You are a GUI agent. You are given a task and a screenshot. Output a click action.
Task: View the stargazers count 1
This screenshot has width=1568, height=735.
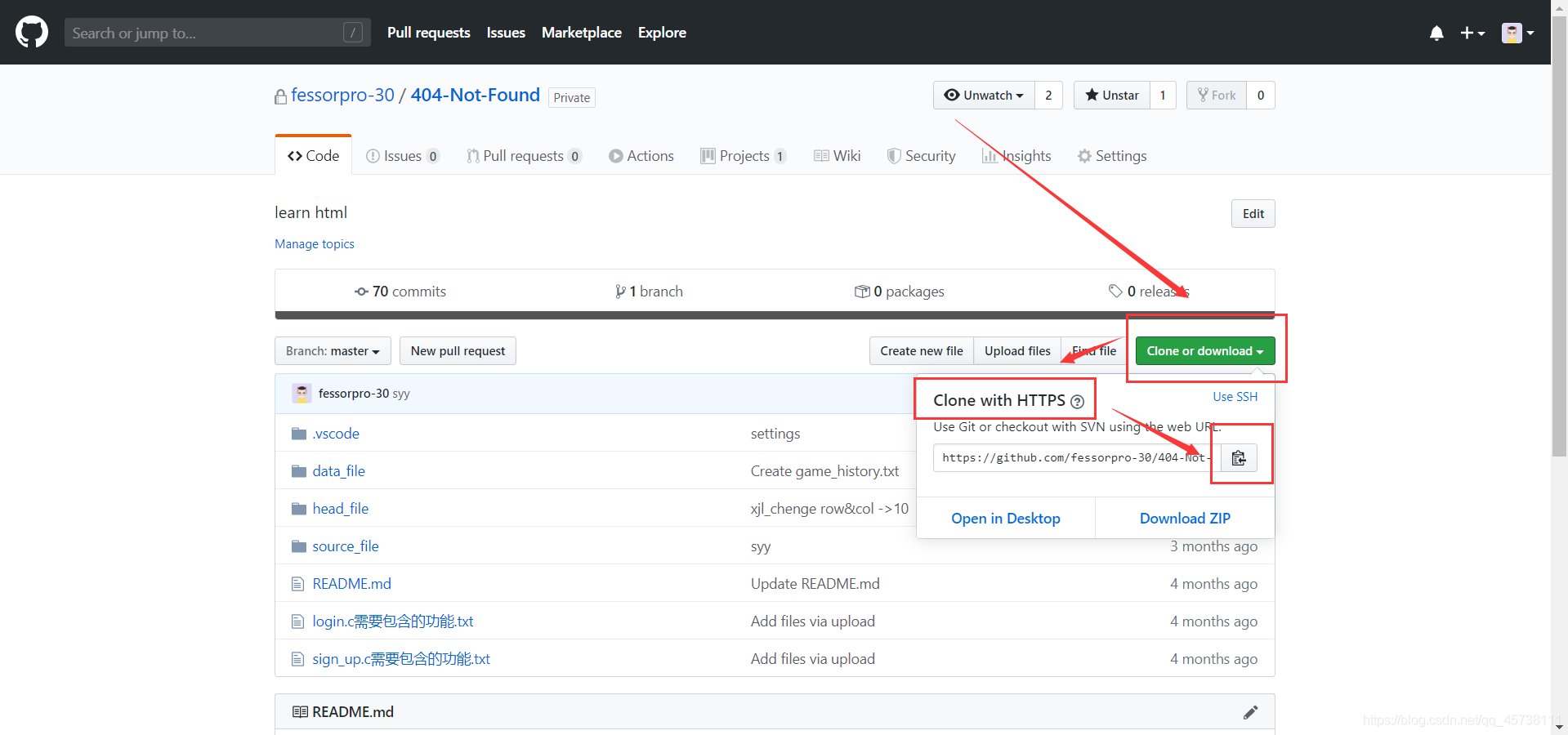pyautogui.click(x=1163, y=96)
